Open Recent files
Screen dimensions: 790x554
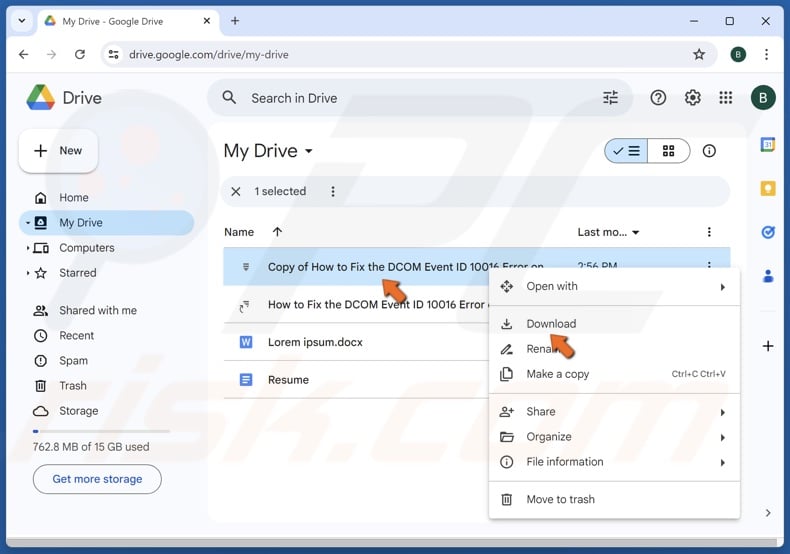(x=106, y=335)
